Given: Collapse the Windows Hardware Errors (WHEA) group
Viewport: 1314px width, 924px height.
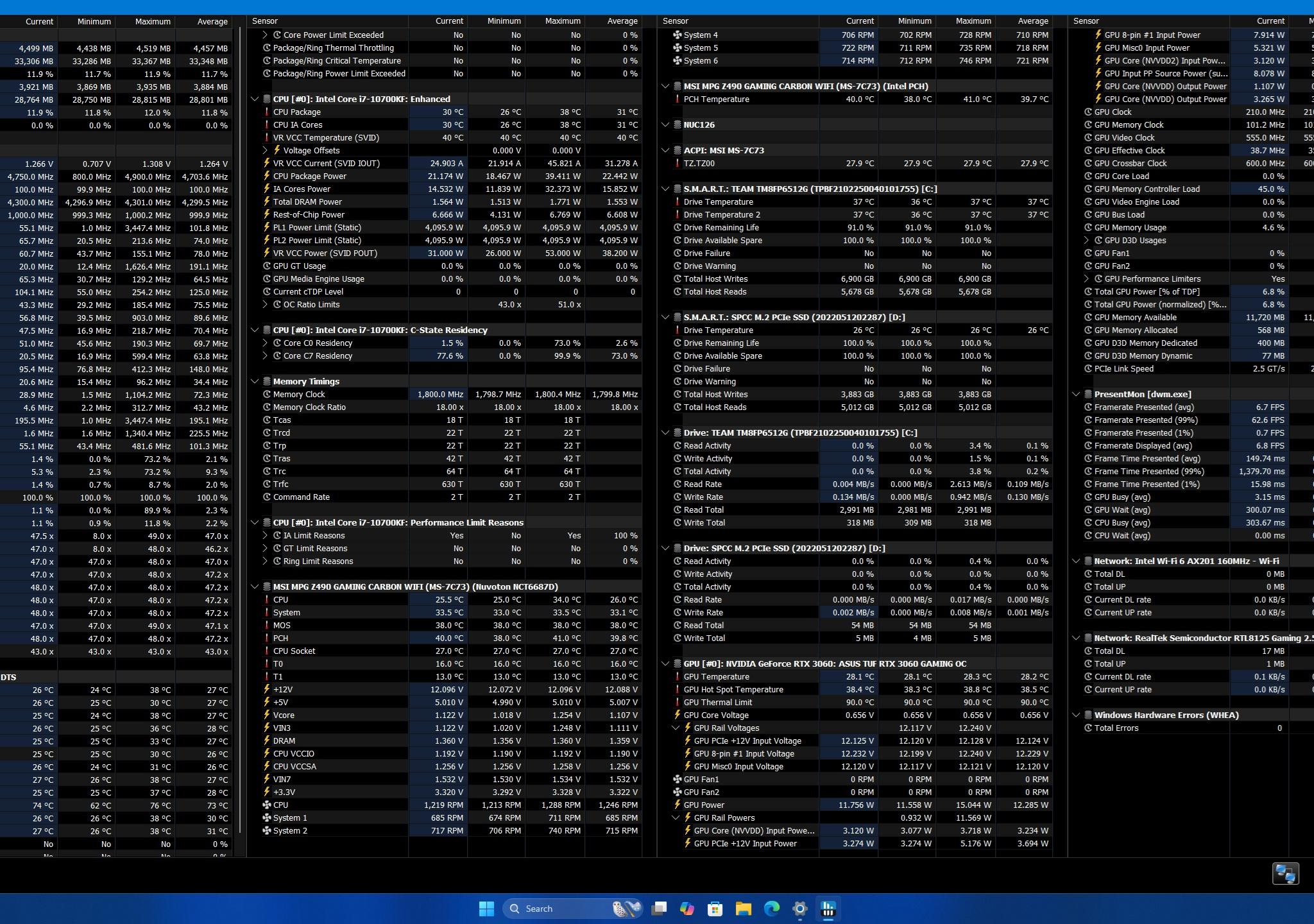Looking at the screenshot, I should pyautogui.click(x=1076, y=715).
